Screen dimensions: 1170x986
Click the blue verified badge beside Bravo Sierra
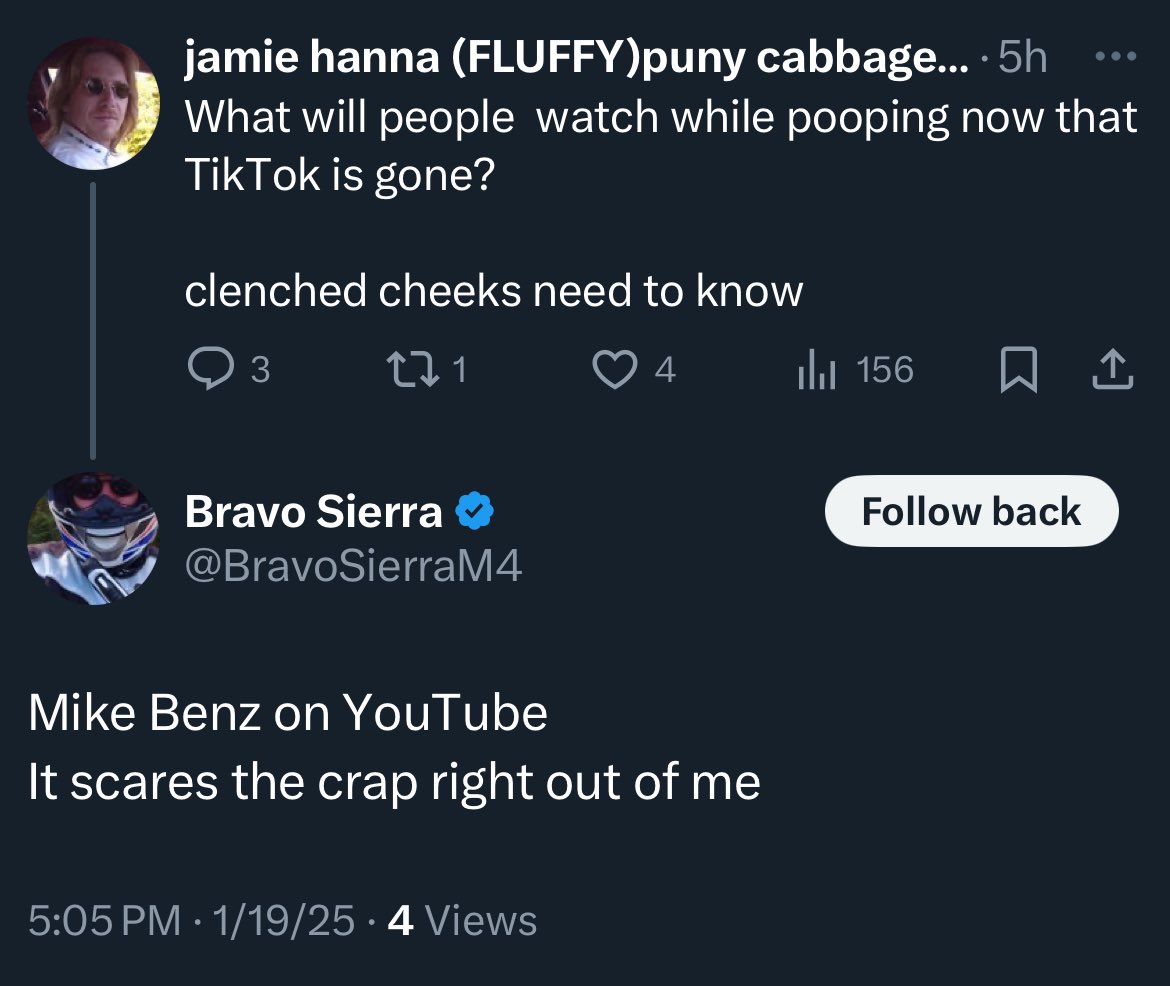click(475, 512)
